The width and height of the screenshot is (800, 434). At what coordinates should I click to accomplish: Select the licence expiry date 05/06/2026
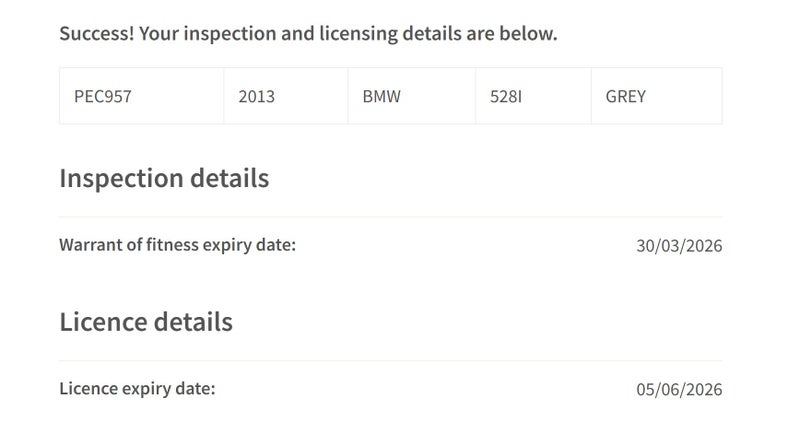click(679, 390)
